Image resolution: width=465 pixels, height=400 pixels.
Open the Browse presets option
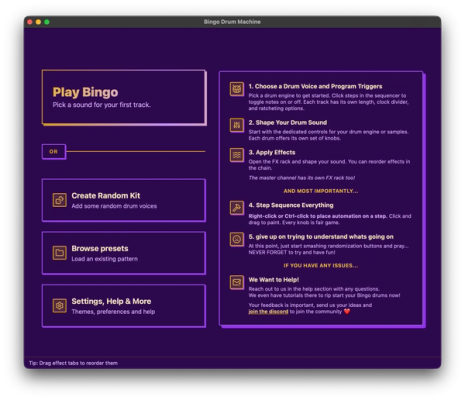pyautogui.click(x=124, y=253)
